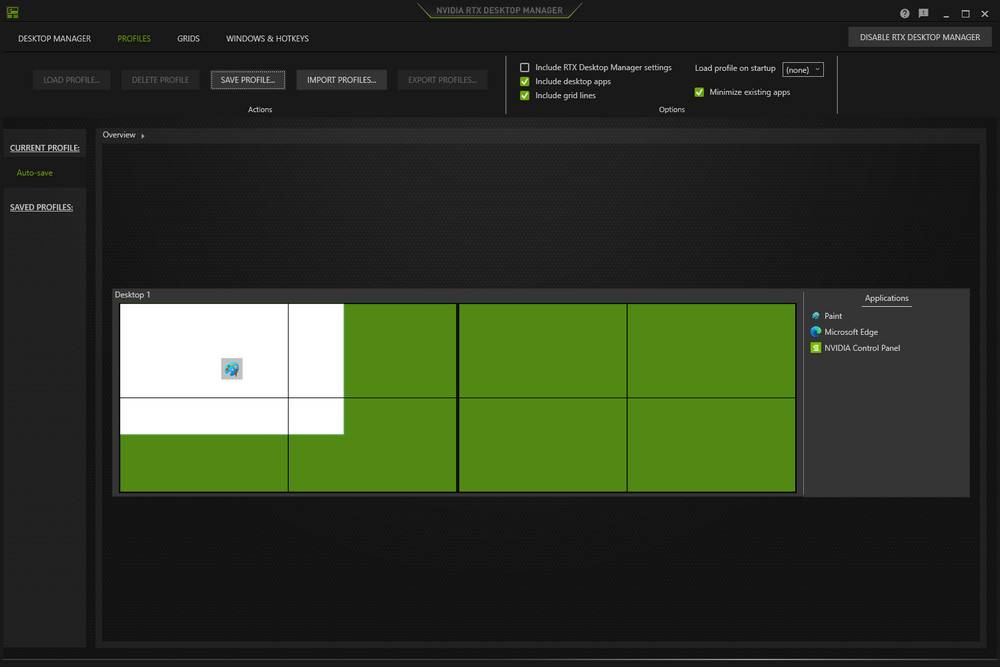Screen dimensions: 1000x667
Task: Click the Paint icon inside the Desktop 1 preview
Action: pyautogui.click(x=232, y=368)
